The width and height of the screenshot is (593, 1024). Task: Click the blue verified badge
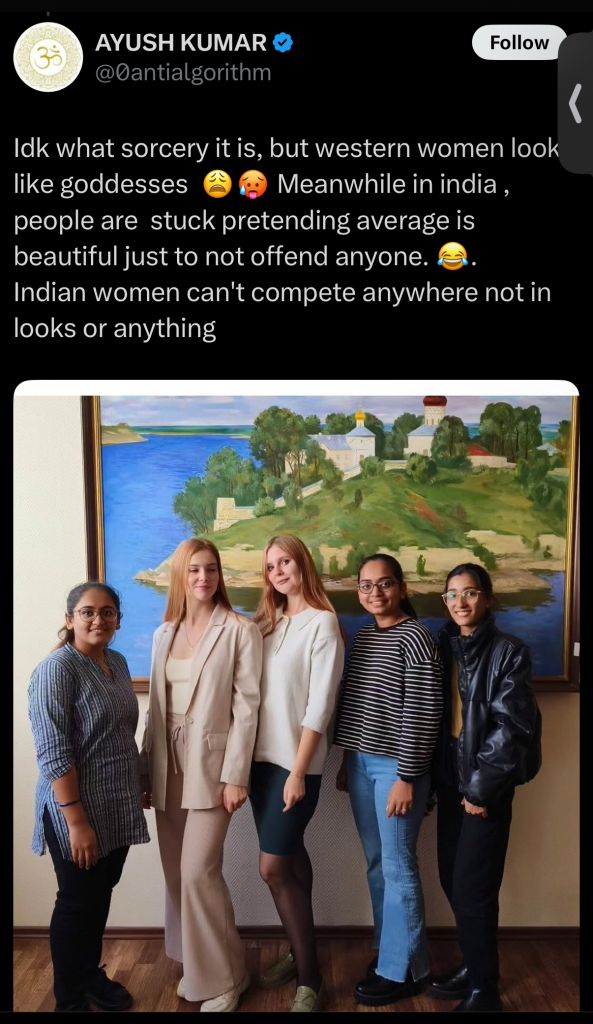coord(282,43)
